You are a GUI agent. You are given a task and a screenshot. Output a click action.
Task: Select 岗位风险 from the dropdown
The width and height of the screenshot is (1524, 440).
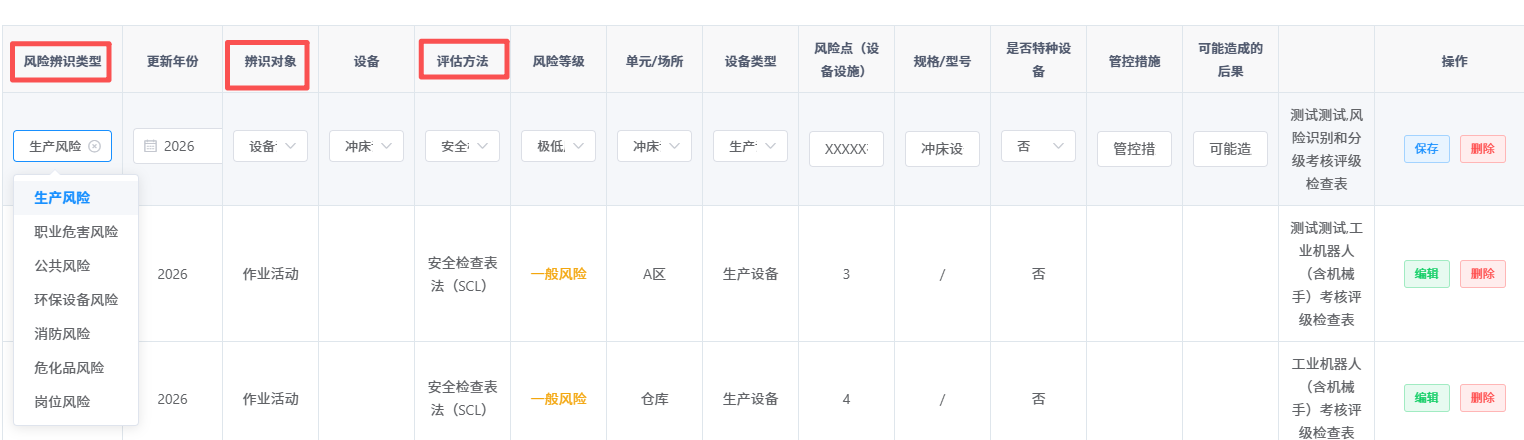coord(76,402)
